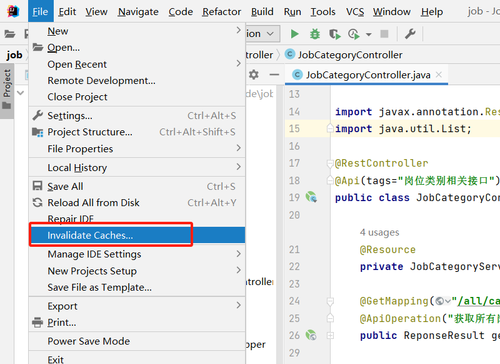Toggle fold marker at @RestController line 17
The image size is (500, 364).
(330, 163)
